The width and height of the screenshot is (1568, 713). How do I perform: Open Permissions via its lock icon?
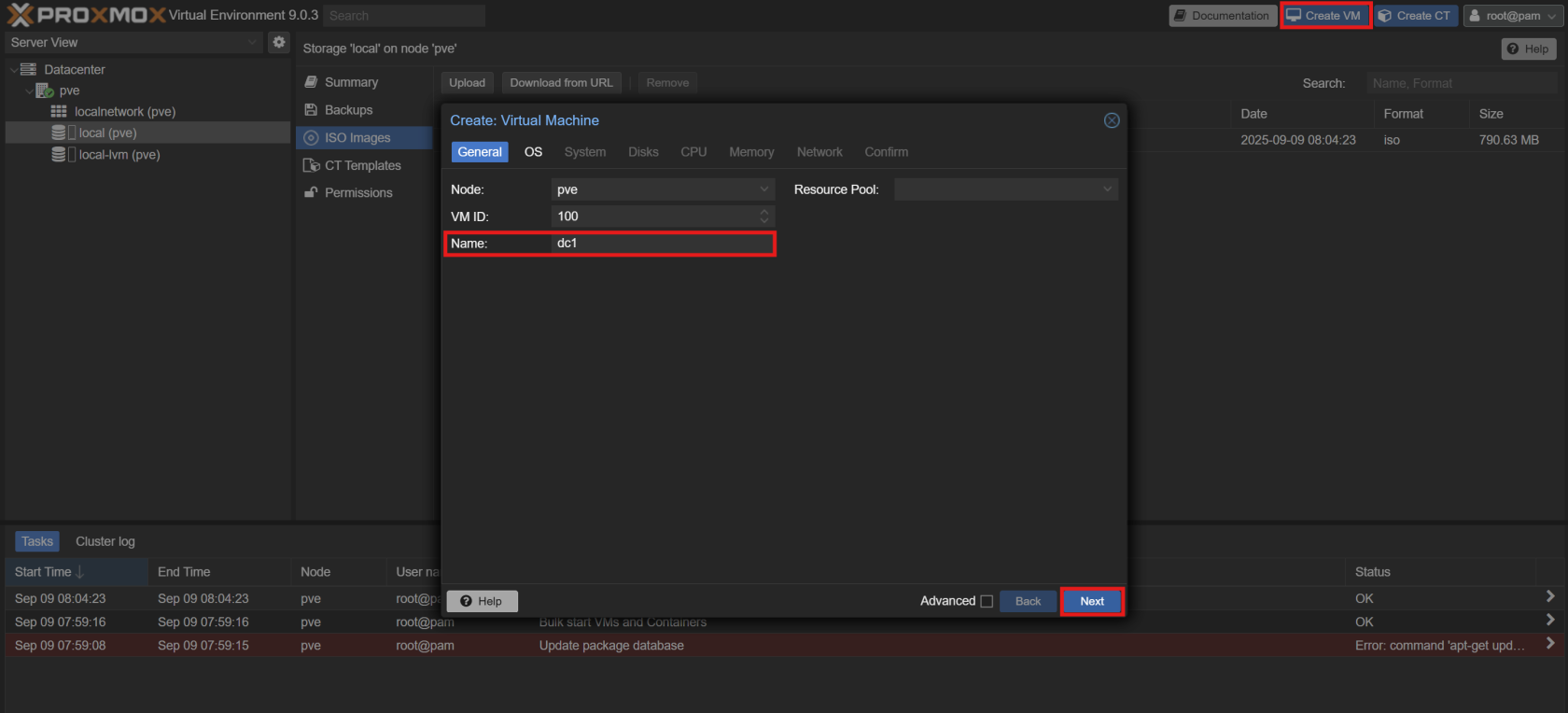312,192
